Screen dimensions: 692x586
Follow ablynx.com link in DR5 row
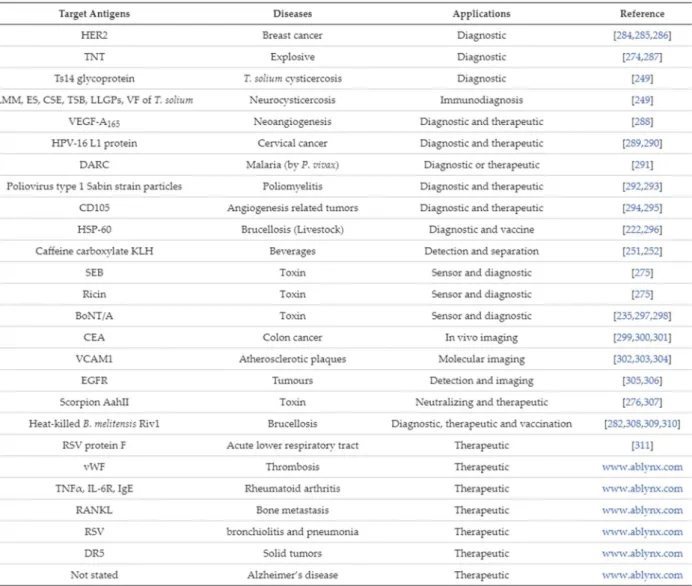642,554
